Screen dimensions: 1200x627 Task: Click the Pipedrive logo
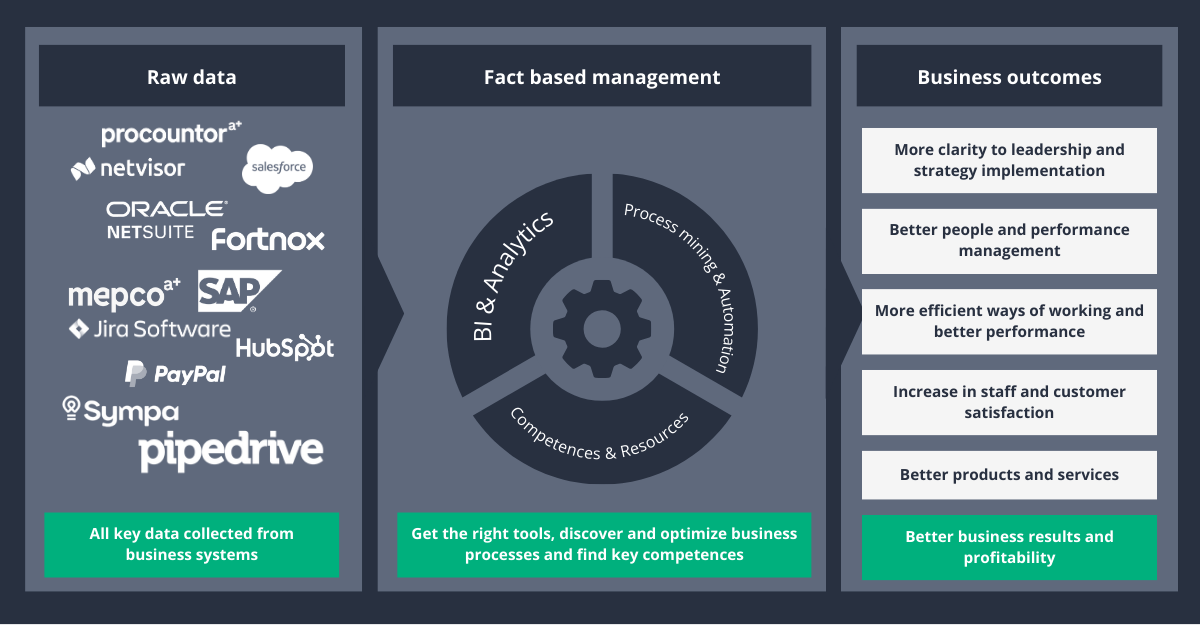click(x=229, y=451)
